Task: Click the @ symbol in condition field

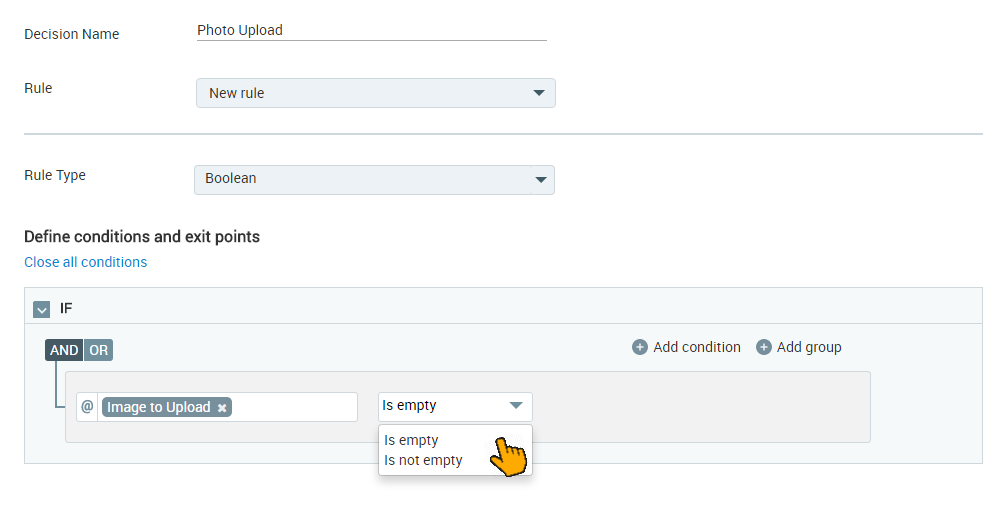Action: coord(87,407)
